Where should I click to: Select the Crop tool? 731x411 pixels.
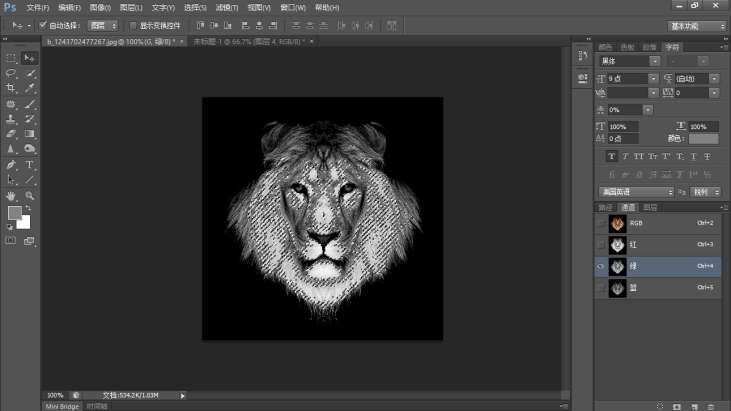pyautogui.click(x=11, y=88)
